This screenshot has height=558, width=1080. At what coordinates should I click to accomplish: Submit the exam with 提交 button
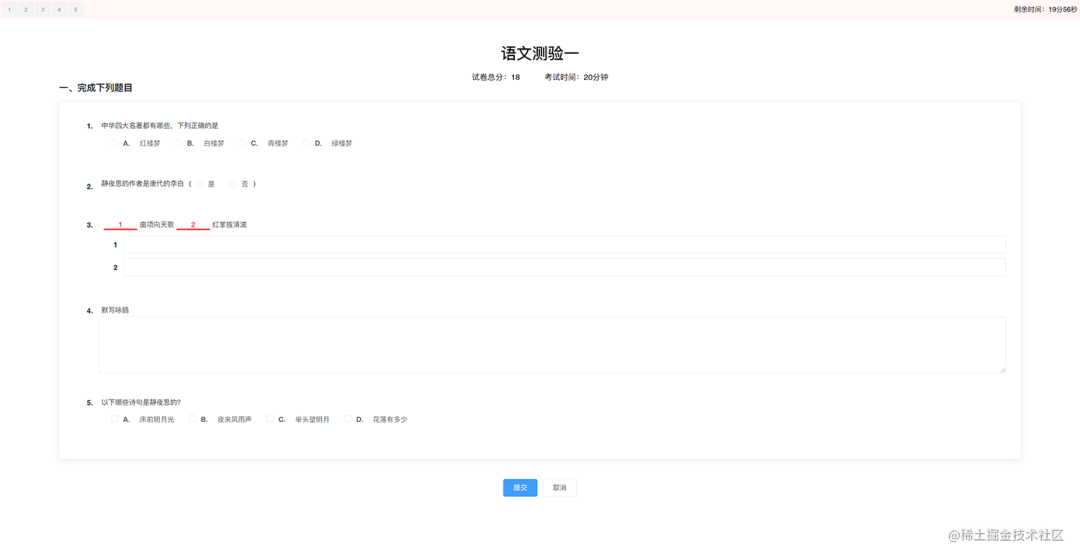pos(520,488)
